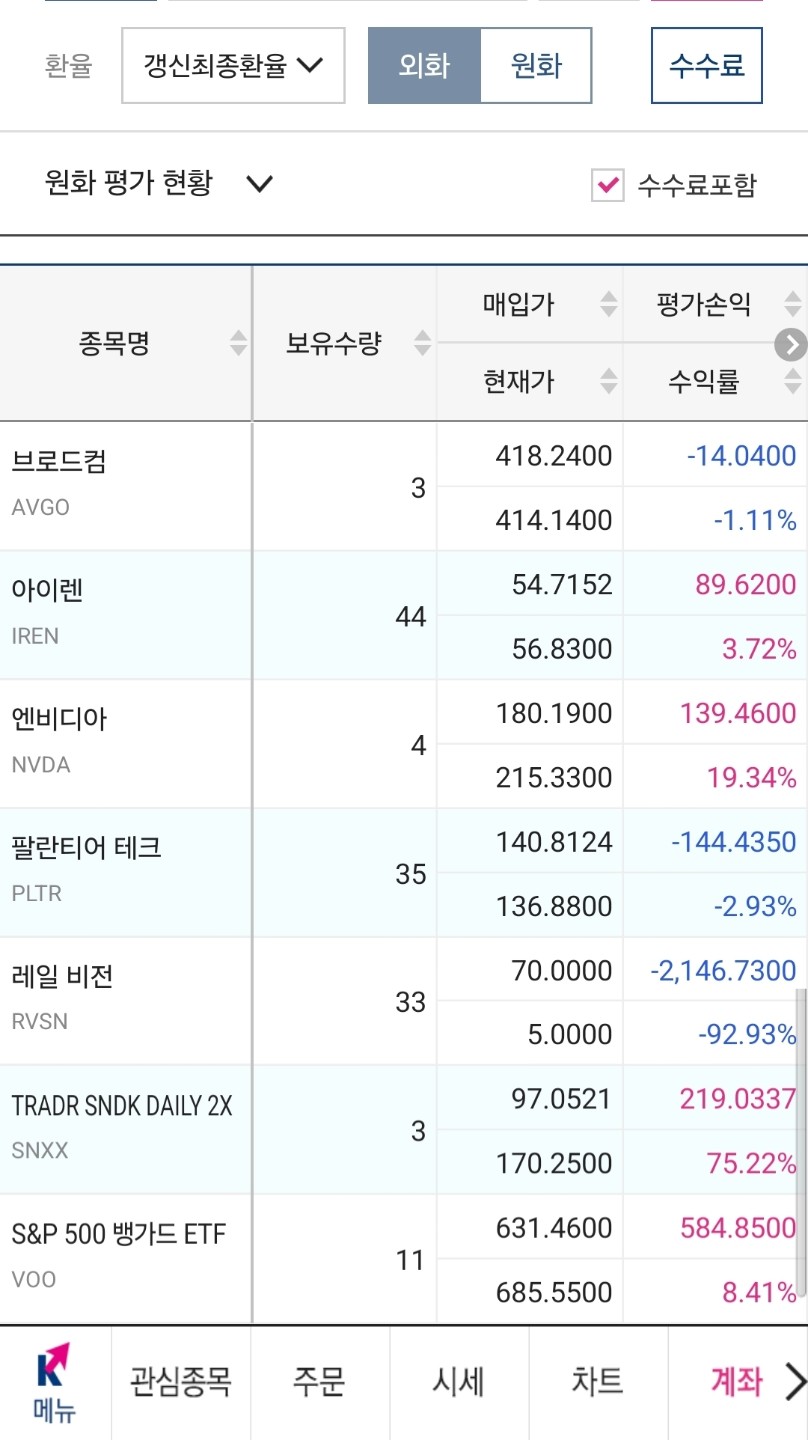This screenshot has height=1440, width=808.
Task: Select the 팔란티어 테크 stock name
Action: 87,848
